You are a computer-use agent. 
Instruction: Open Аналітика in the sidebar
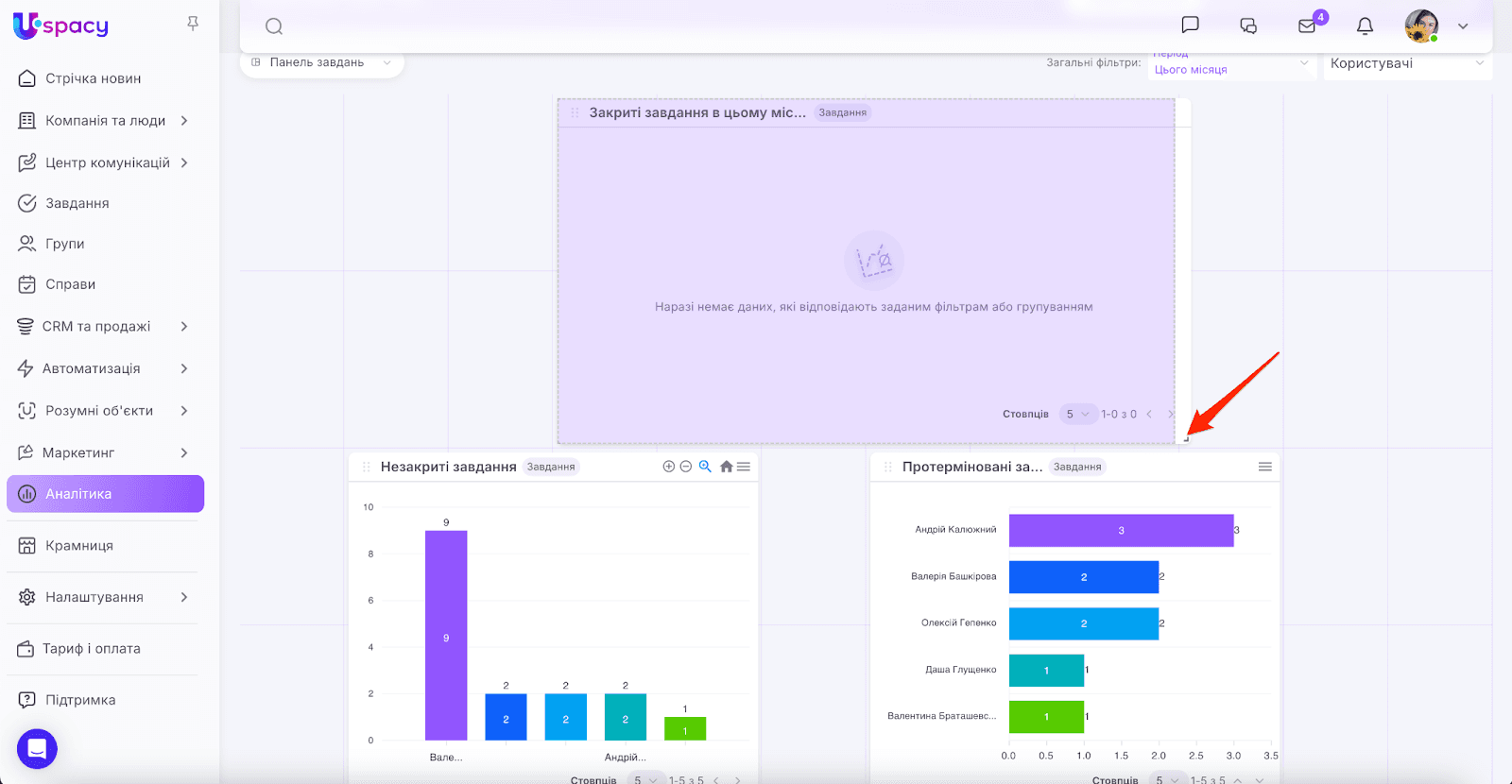(105, 494)
